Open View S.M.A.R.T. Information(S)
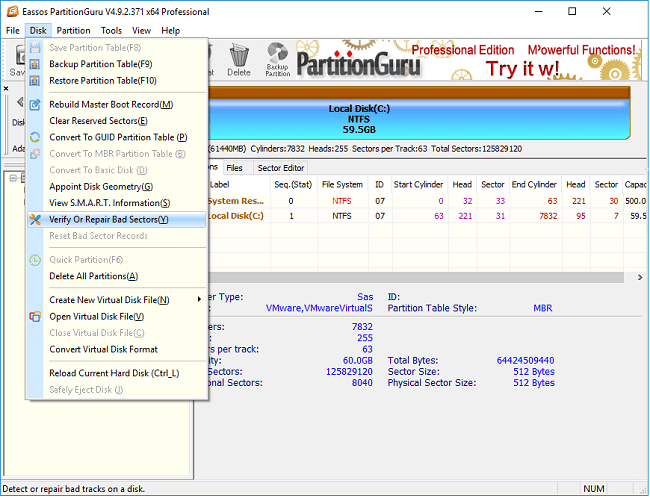 pos(117,203)
